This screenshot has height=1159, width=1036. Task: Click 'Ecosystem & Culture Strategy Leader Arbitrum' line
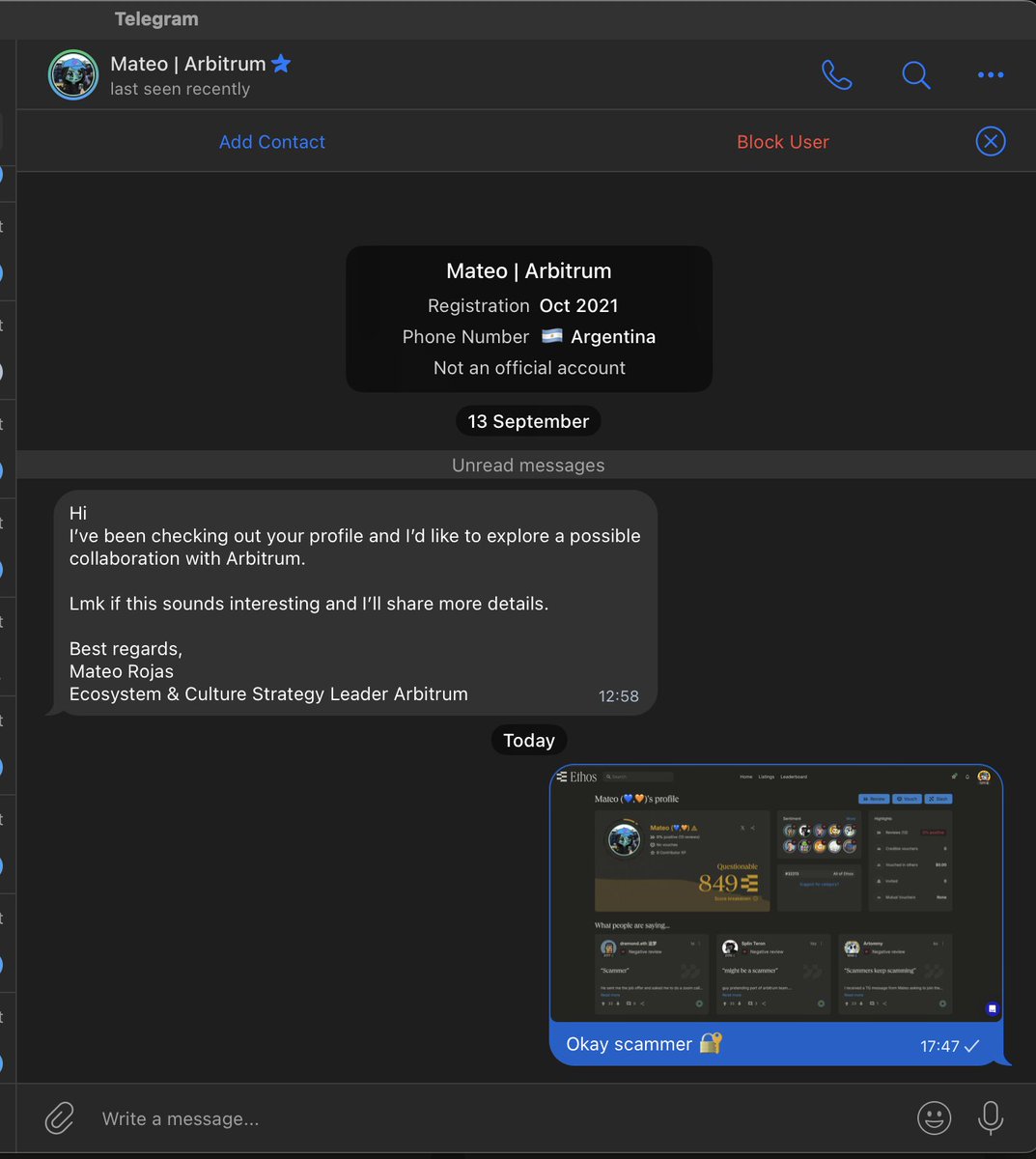click(x=268, y=693)
